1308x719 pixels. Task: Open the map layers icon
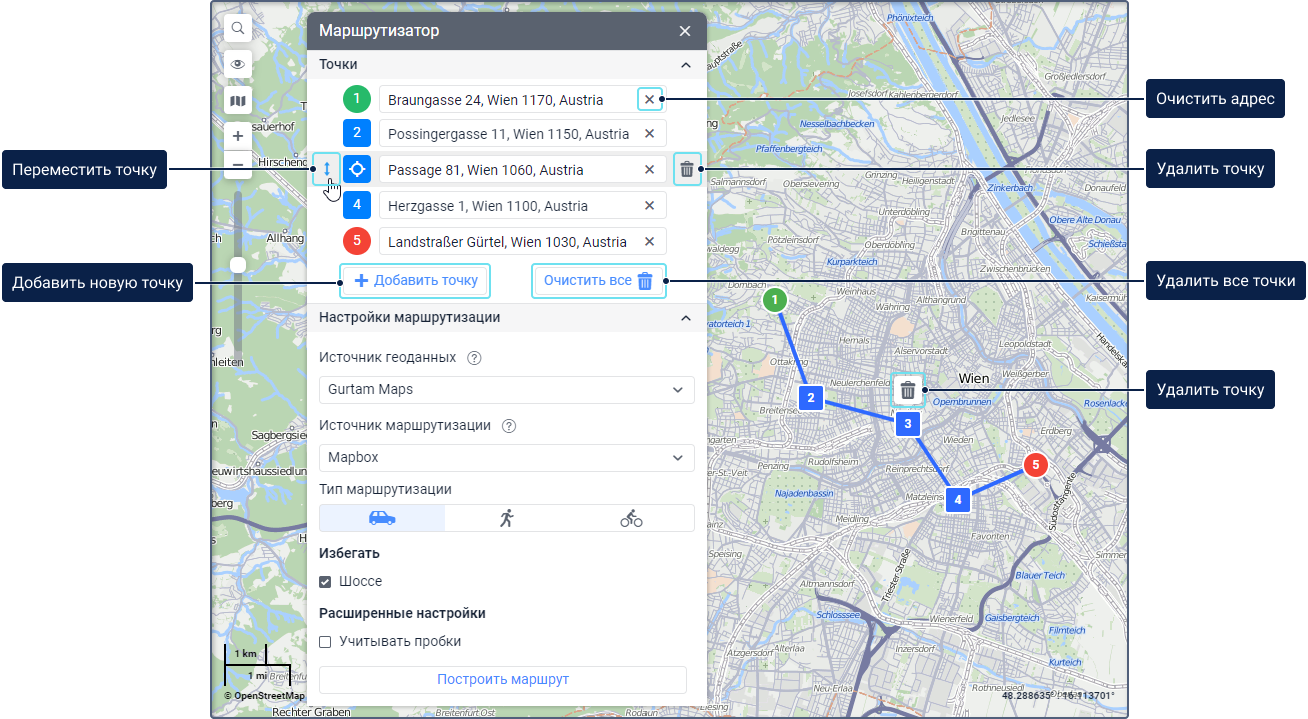click(x=238, y=100)
